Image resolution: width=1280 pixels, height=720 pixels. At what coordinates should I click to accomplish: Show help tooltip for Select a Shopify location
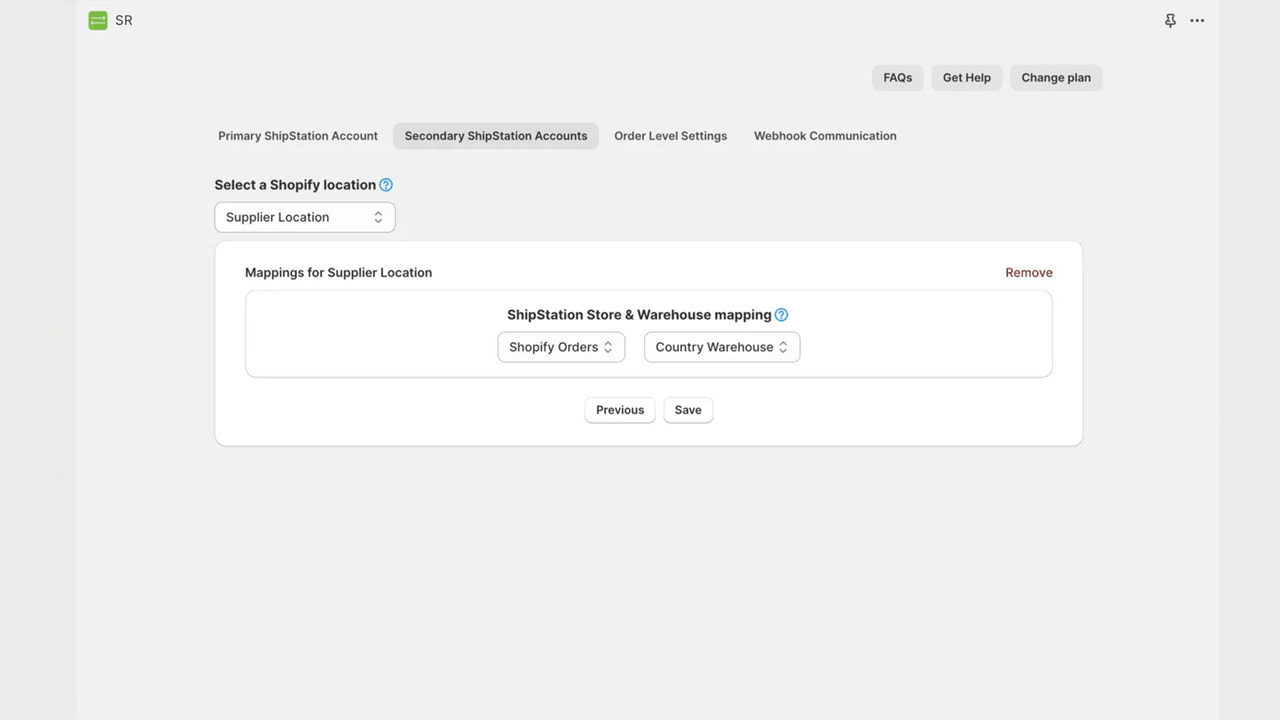tap(386, 185)
